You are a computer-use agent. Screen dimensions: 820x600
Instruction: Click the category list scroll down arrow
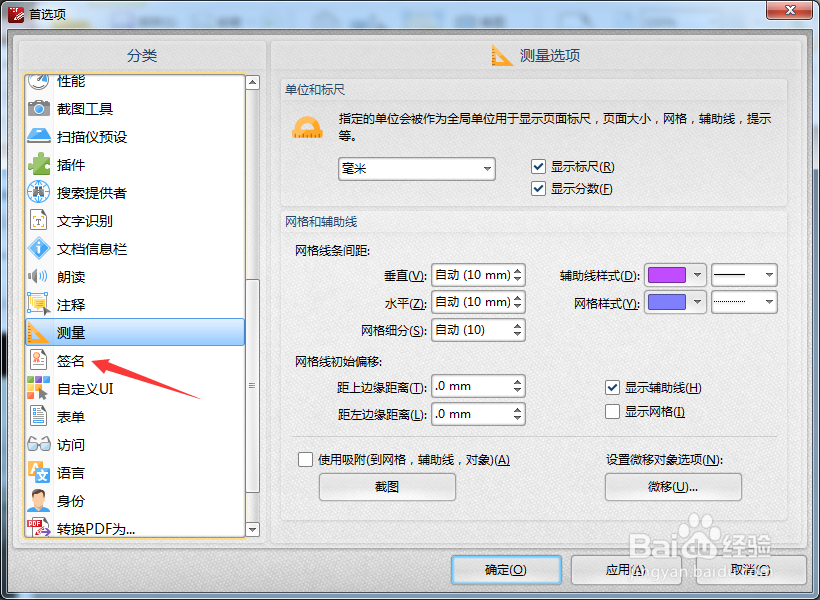click(x=253, y=529)
